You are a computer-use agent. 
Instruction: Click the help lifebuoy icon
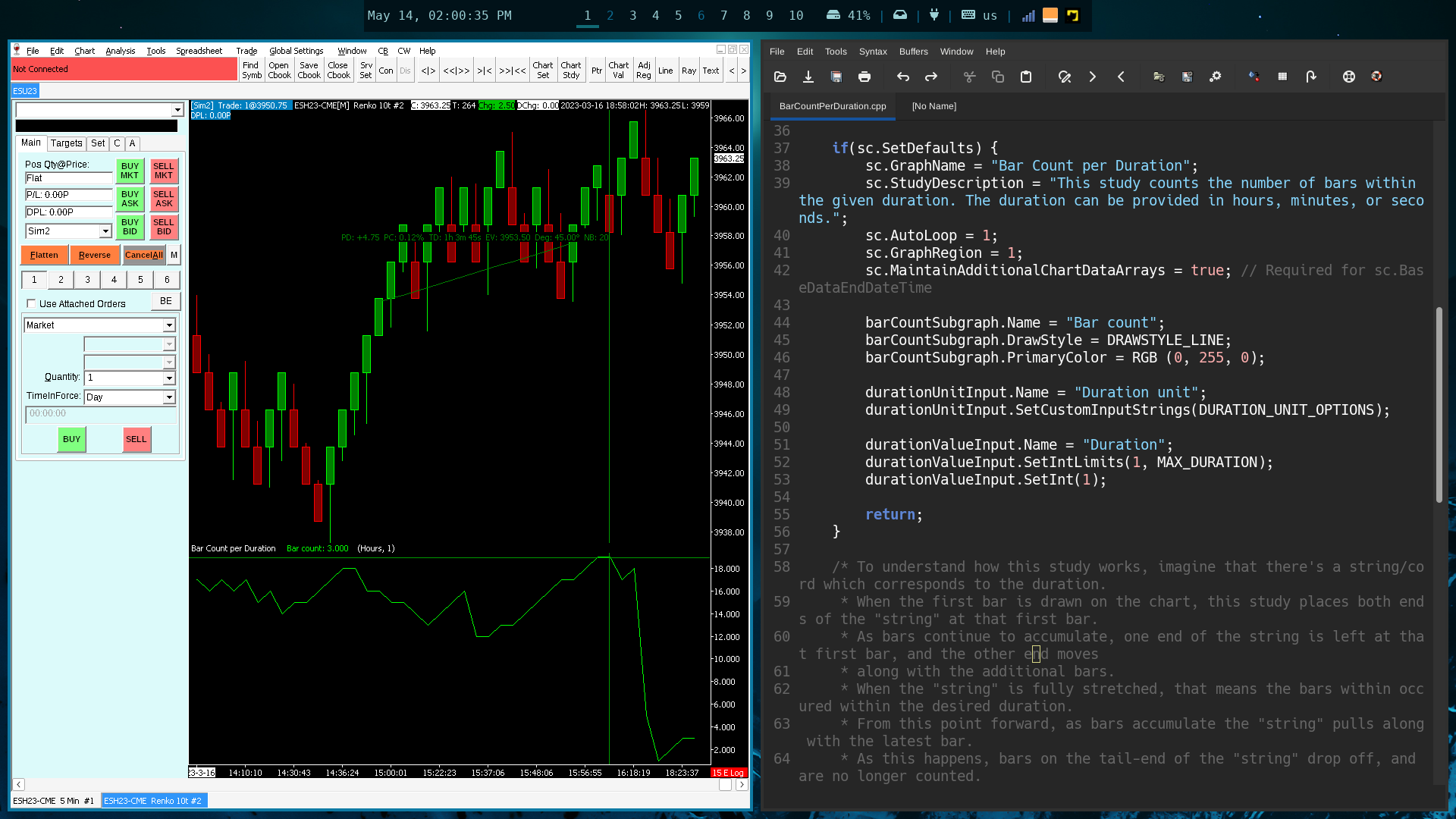(x=1348, y=77)
